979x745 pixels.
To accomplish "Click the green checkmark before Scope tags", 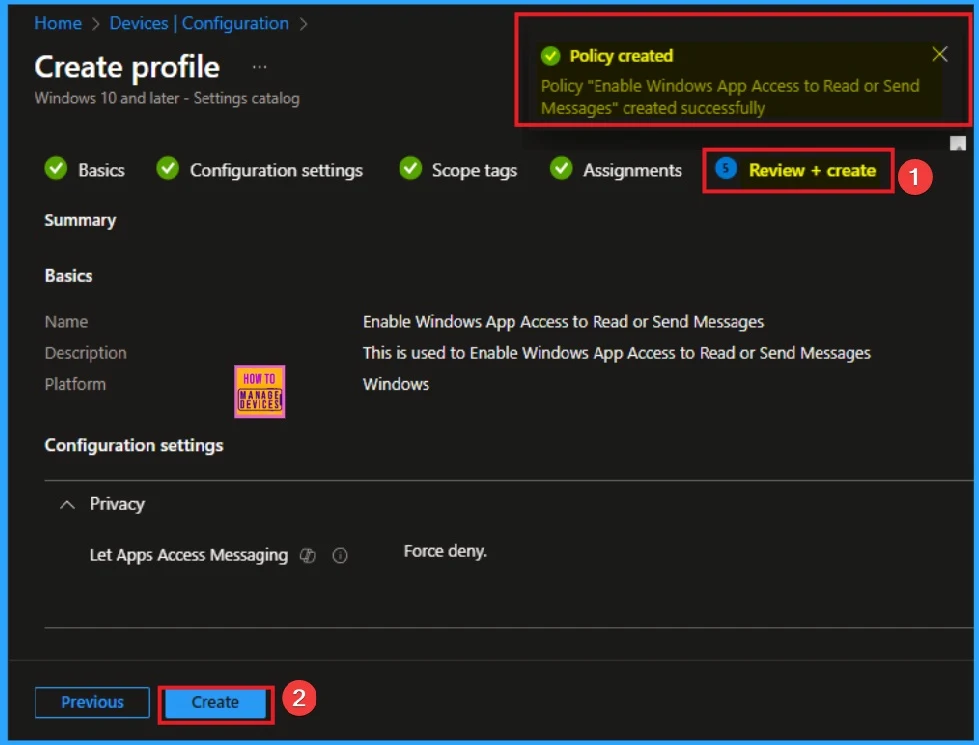I will click(410, 169).
